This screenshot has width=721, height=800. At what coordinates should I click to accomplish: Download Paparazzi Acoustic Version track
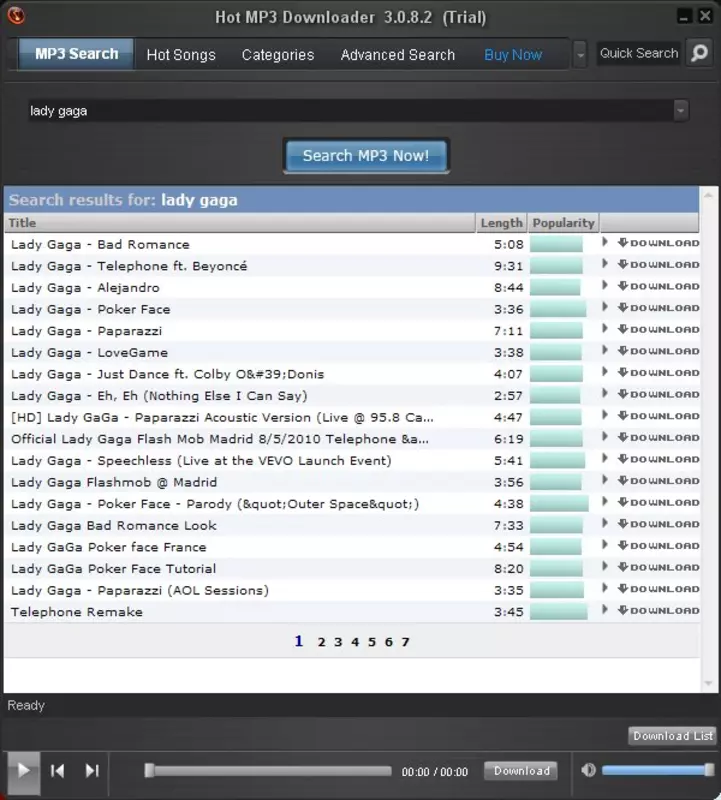(x=658, y=416)
